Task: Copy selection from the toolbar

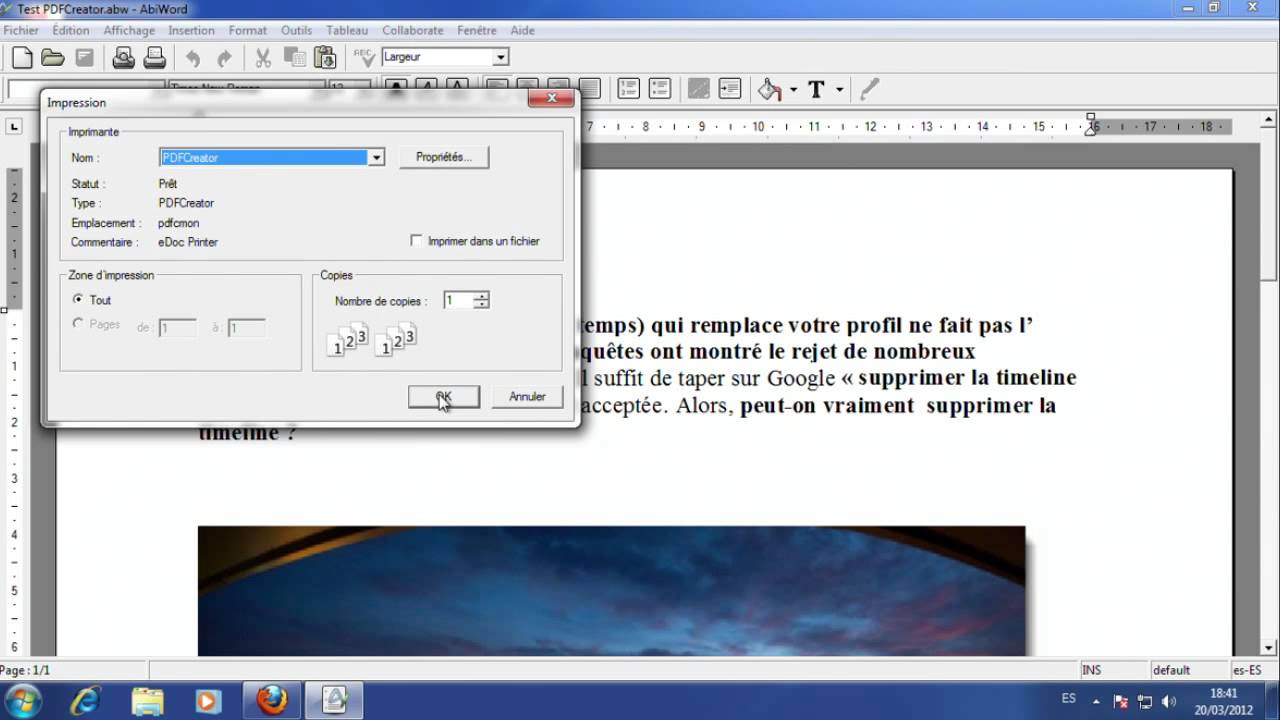Action: coord(294,58)
